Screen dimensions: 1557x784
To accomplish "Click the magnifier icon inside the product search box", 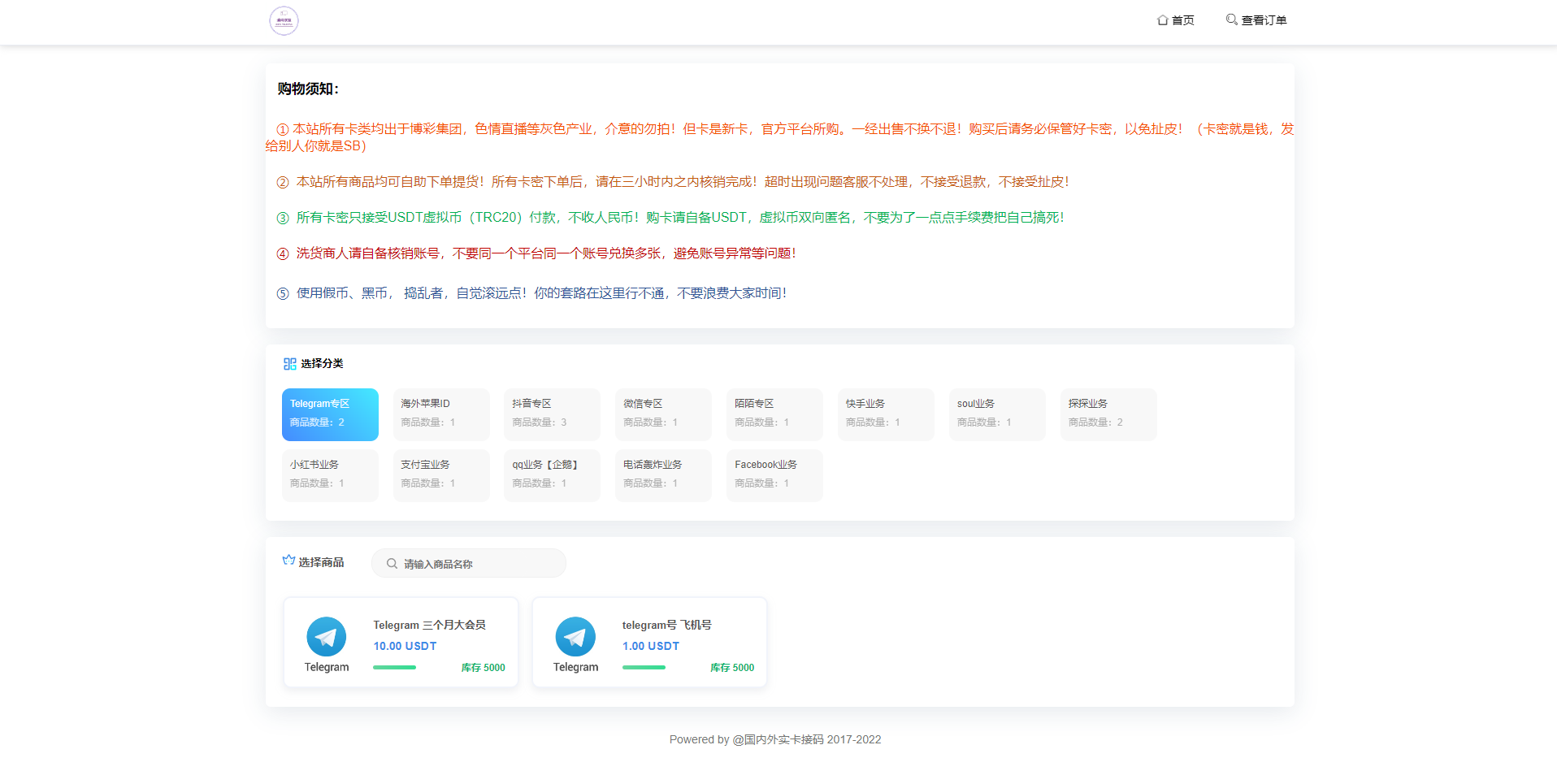I will tap(392, 564).
